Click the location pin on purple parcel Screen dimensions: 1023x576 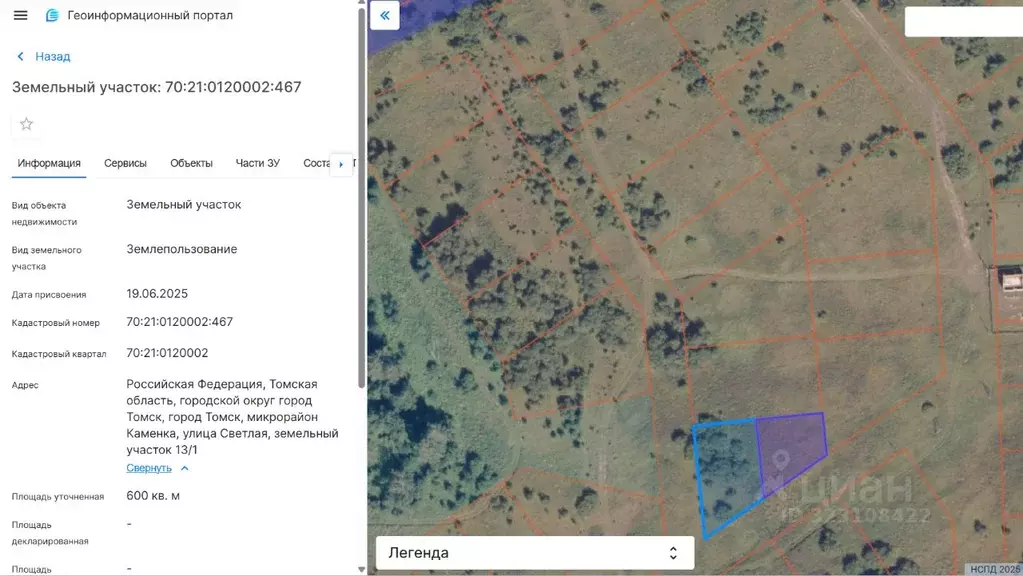781,457
